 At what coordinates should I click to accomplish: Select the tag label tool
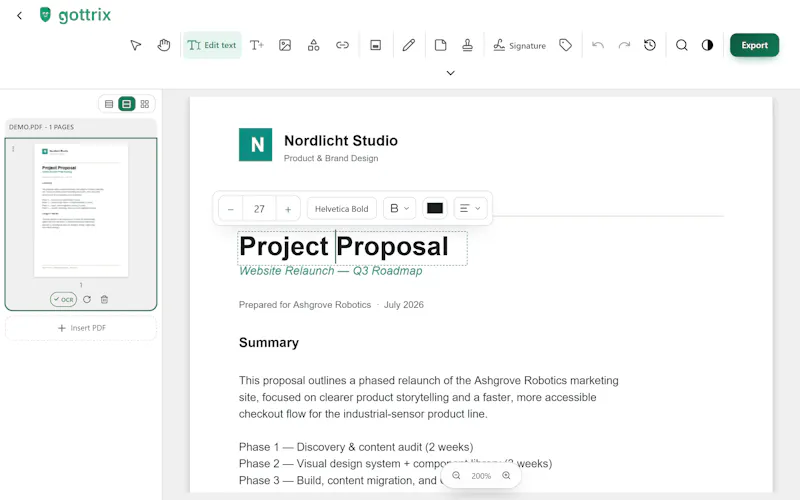[x=565, y=45]
